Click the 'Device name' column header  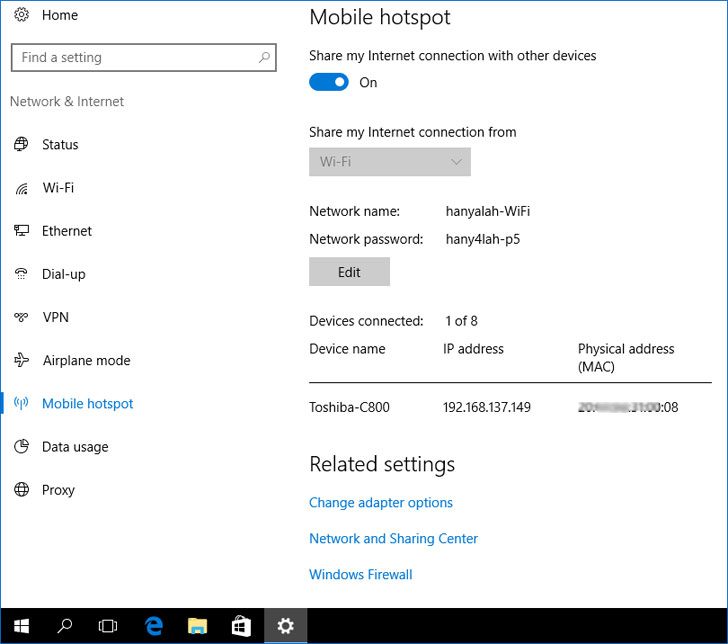tap(347, 349)
